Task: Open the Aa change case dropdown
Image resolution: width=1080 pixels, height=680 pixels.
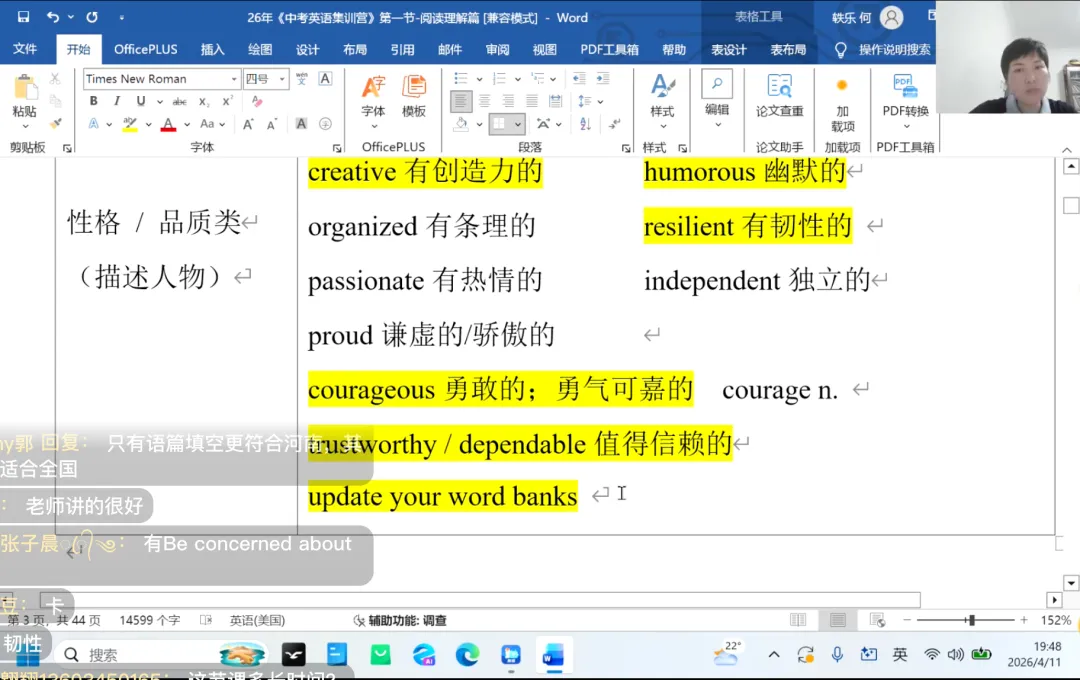Action: click(207, 123)
